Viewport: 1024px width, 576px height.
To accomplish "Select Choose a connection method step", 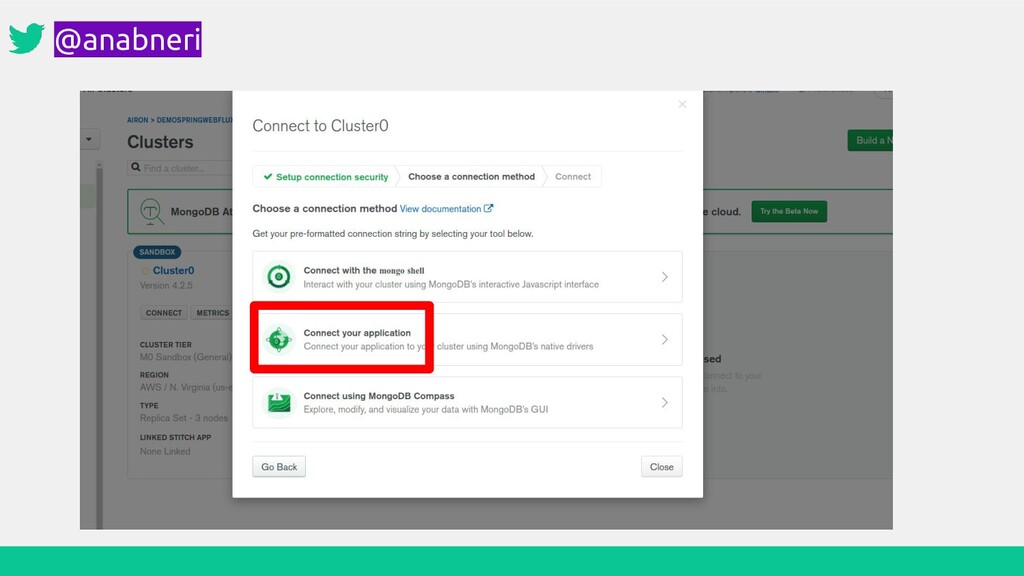I will tap(471, 176).
